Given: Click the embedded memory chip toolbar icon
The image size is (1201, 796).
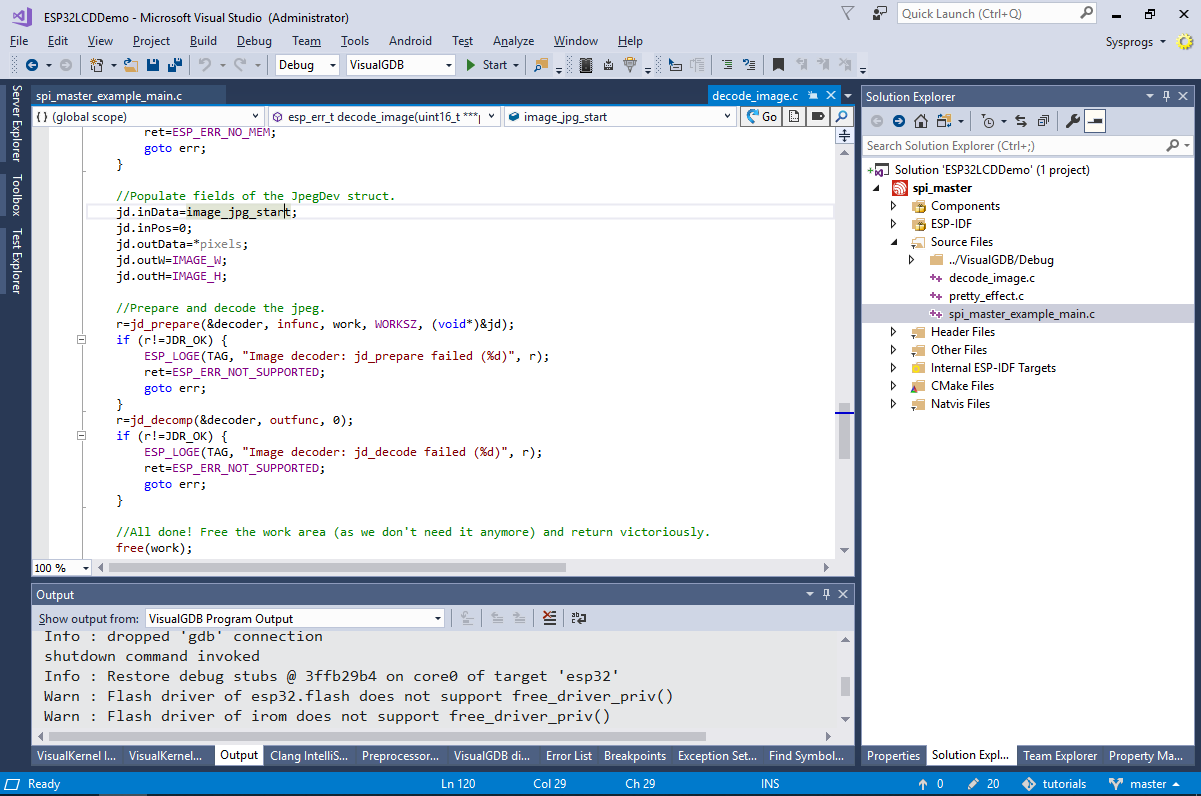Looking at the screenshot, I should [x=585, y=65].
